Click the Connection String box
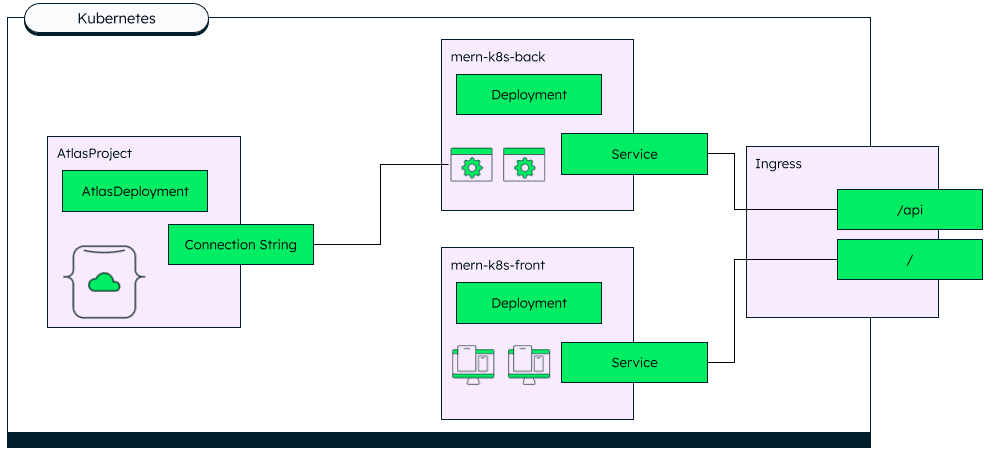 click(240, 245)
